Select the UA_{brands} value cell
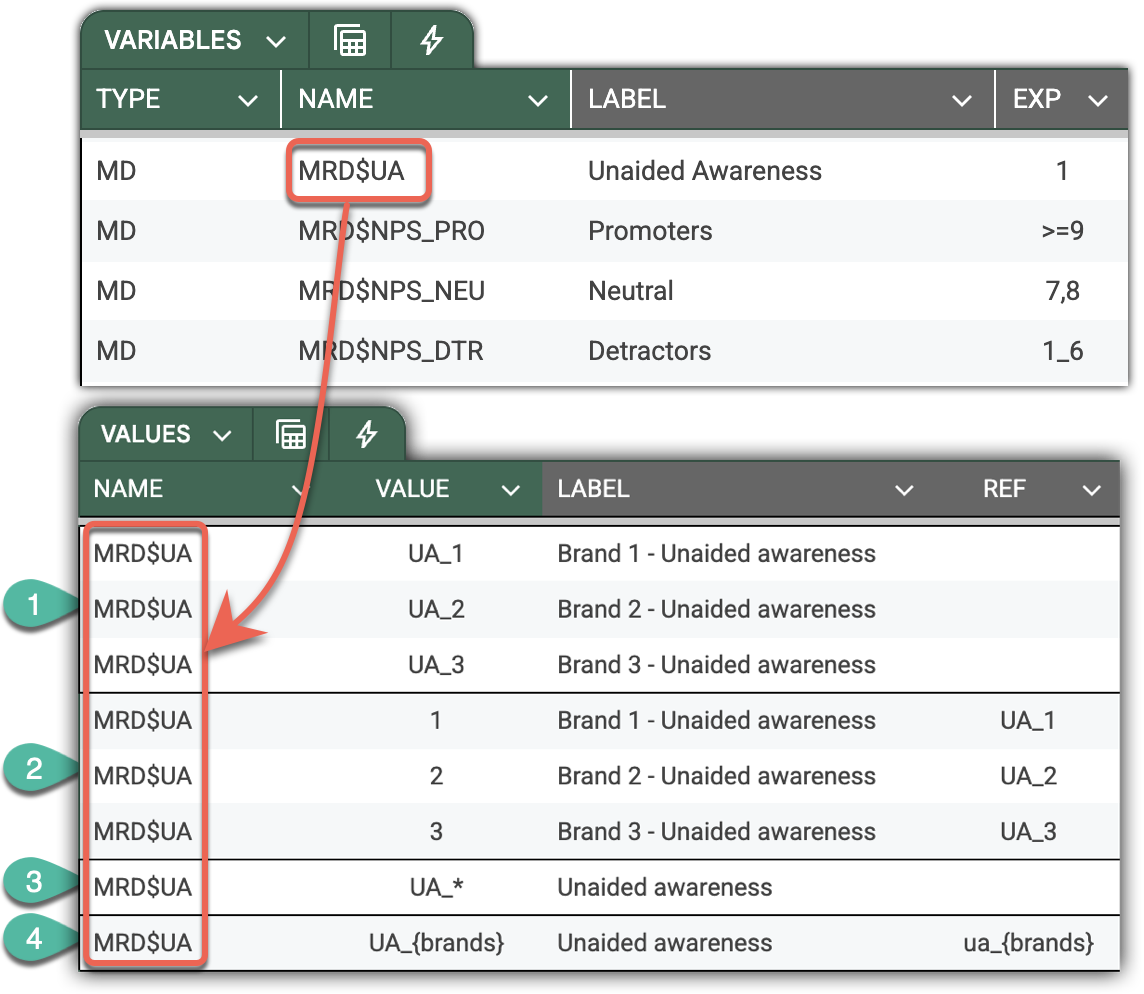 tap(436, 943)
